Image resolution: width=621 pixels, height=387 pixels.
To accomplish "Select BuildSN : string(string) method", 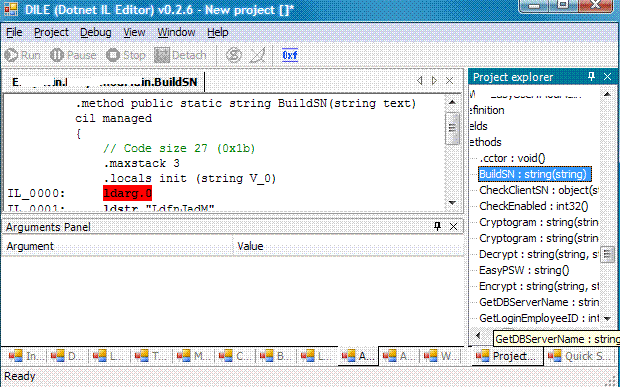I will pyautogui.click(x=535, y=174).
